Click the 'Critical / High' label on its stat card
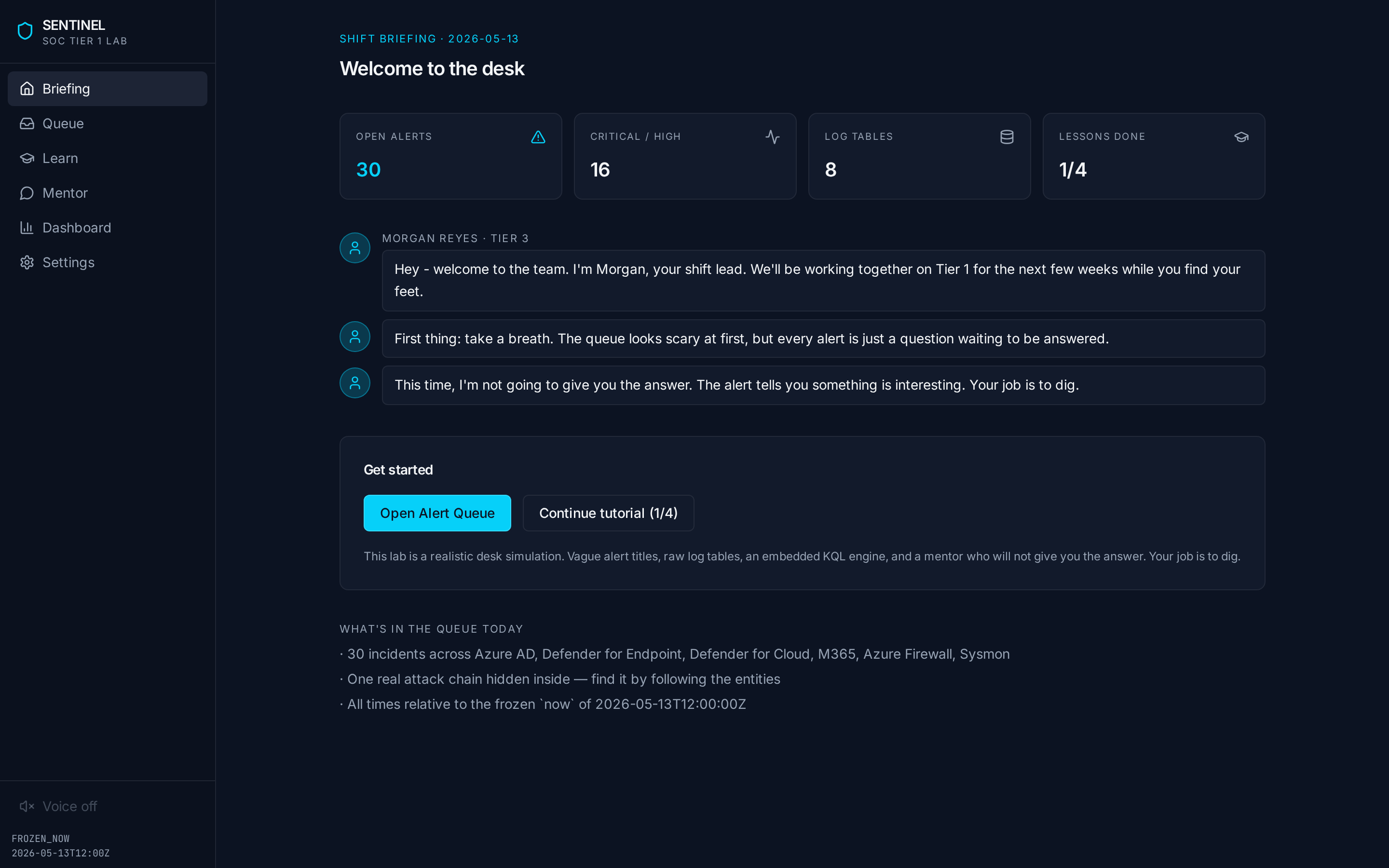 (x=635, y=136)
